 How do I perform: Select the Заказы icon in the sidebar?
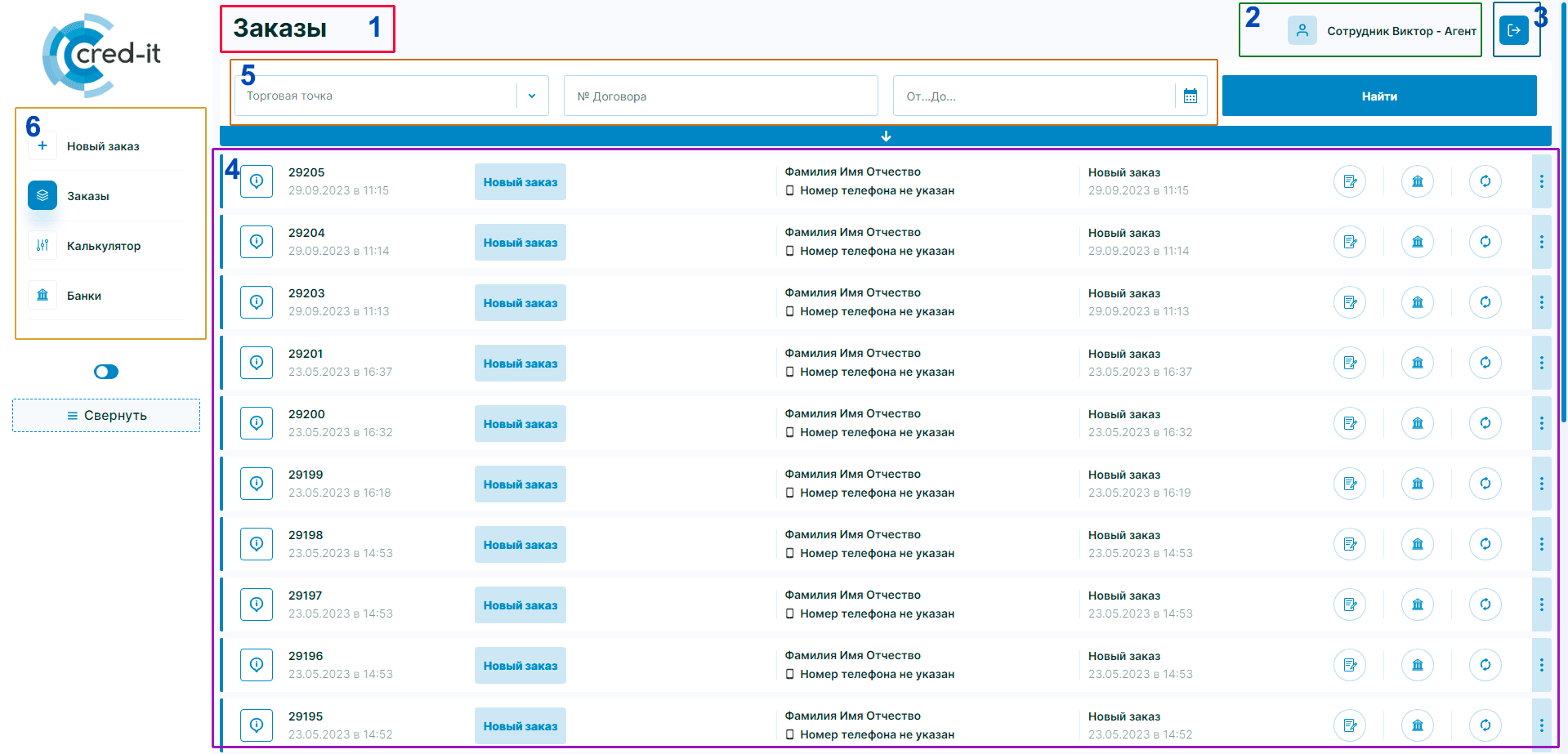42,195
